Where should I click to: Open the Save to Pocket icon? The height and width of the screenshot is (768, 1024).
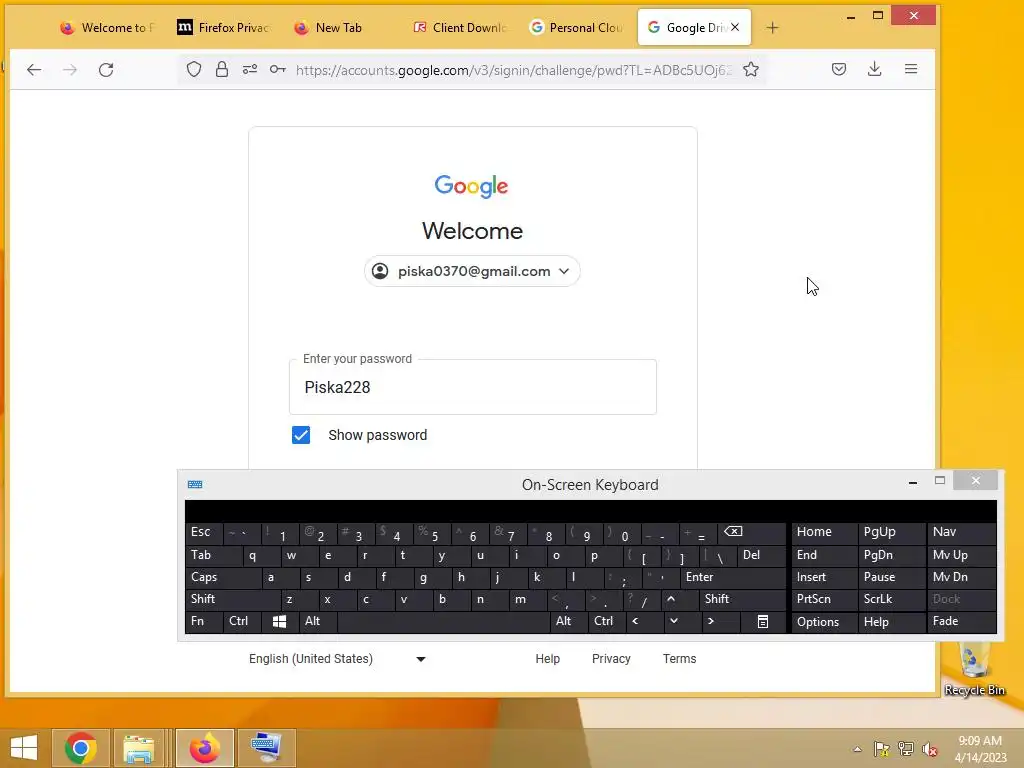pos(839,69)
